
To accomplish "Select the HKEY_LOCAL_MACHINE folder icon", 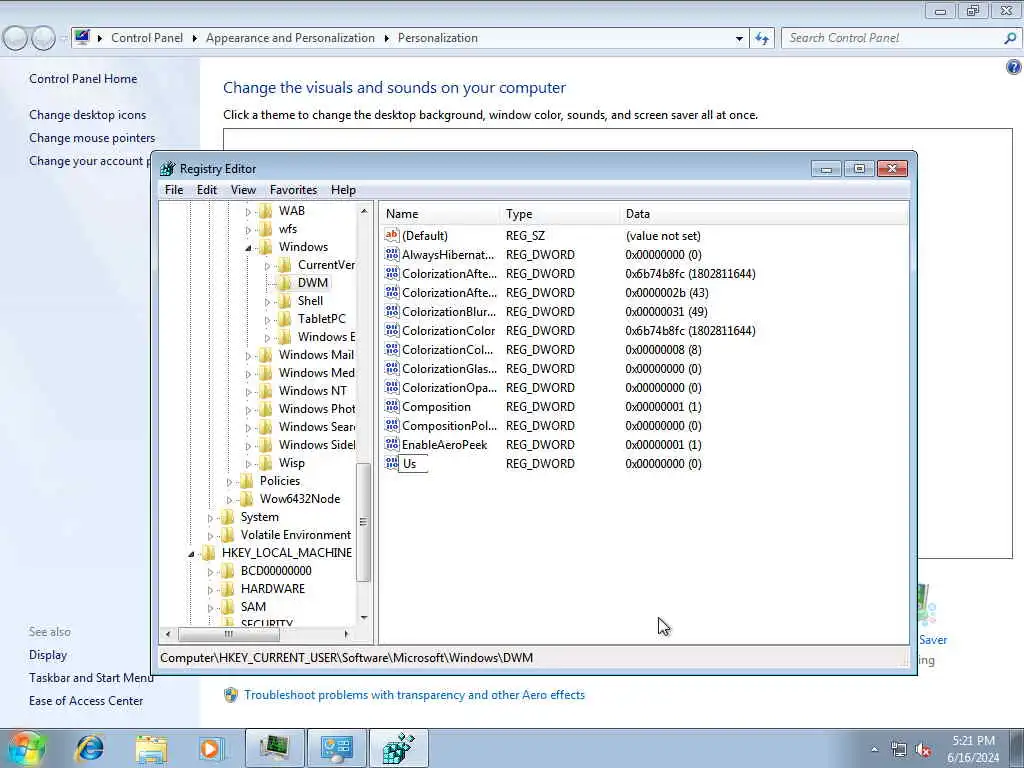I will (x=208, y=552).
